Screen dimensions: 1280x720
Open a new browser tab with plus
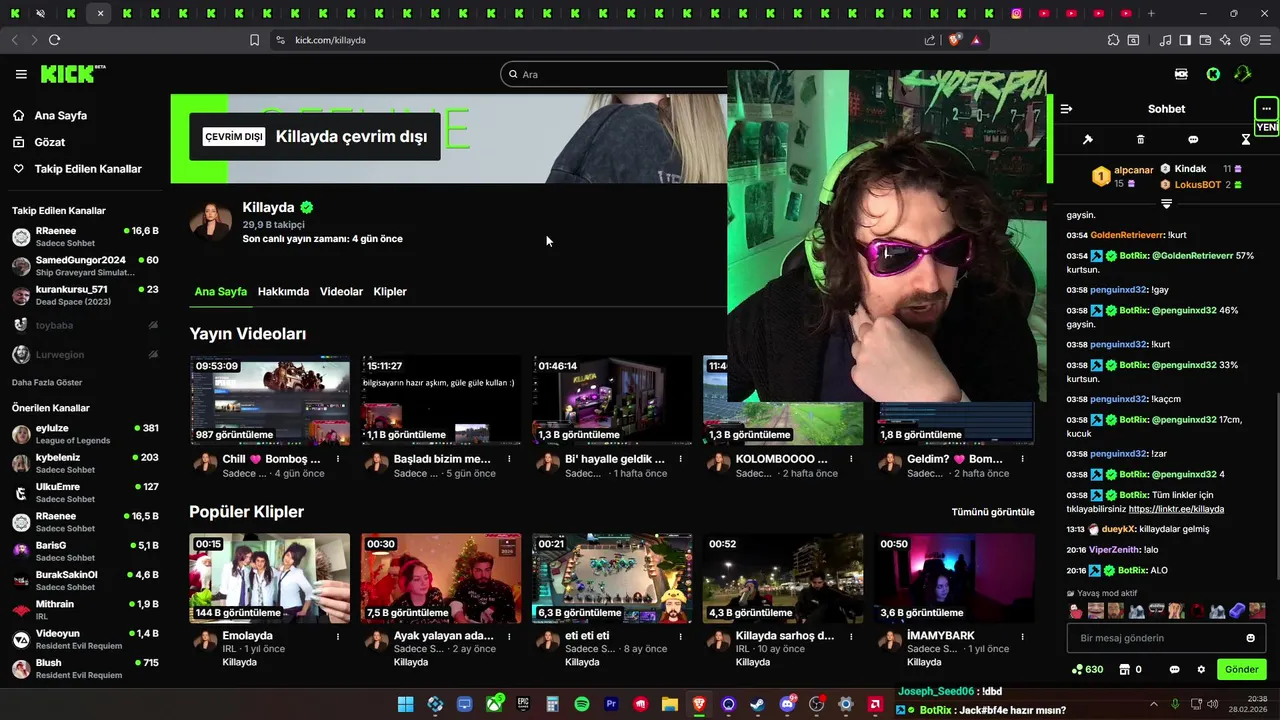point(1151,13)
